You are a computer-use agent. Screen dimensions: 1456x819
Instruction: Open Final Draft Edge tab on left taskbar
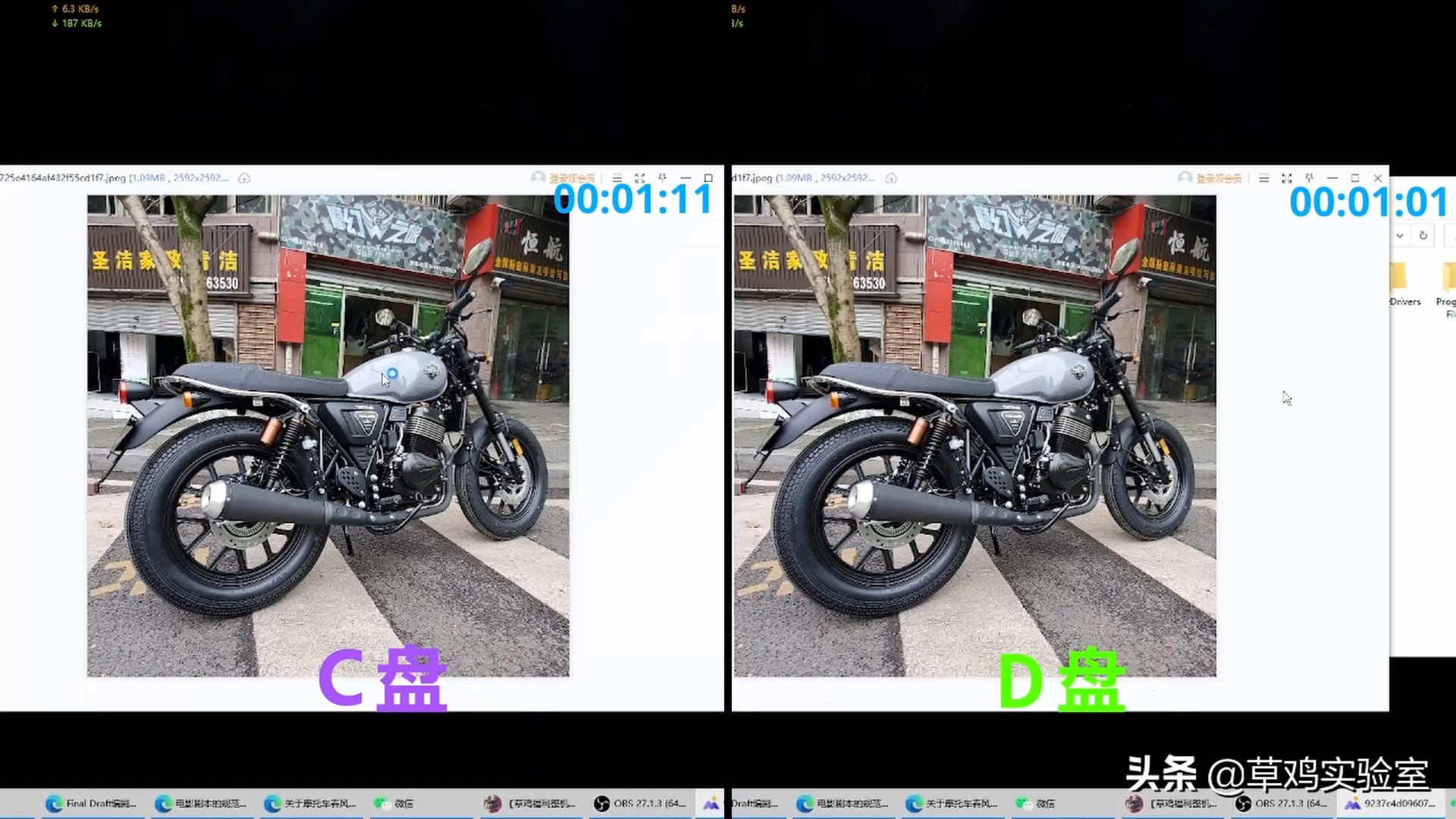pyautogui.click(x=93, y=804)
